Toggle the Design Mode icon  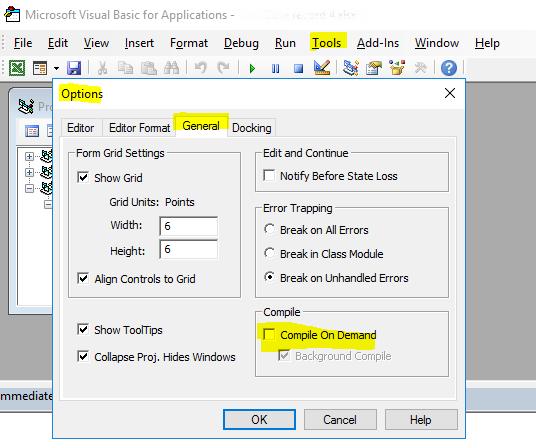(322, 67)
